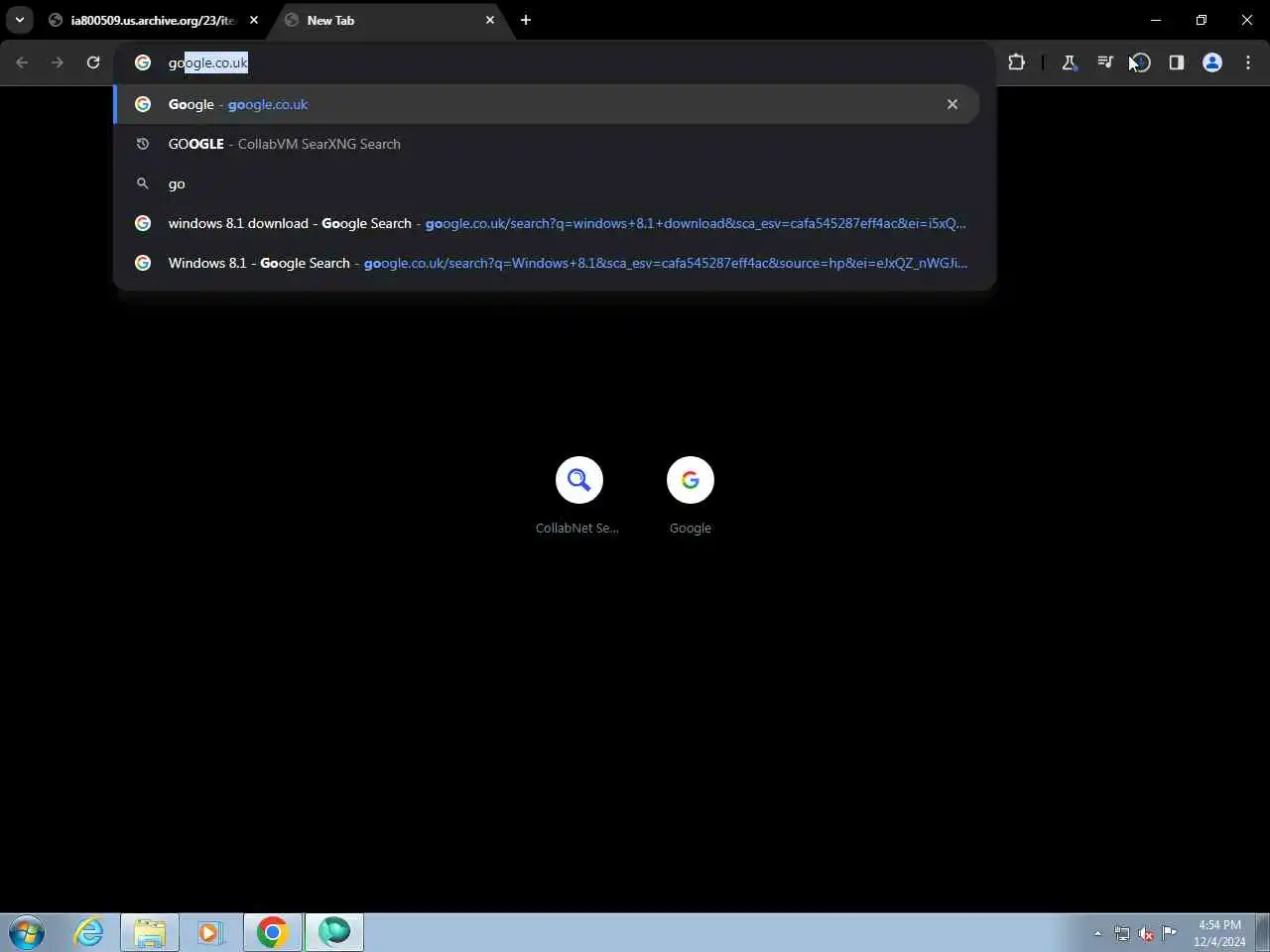This screenshot has height=952, width=1270.
Task: Open Windows Media Player from taskbar
Action: click(x=209, y=932)
